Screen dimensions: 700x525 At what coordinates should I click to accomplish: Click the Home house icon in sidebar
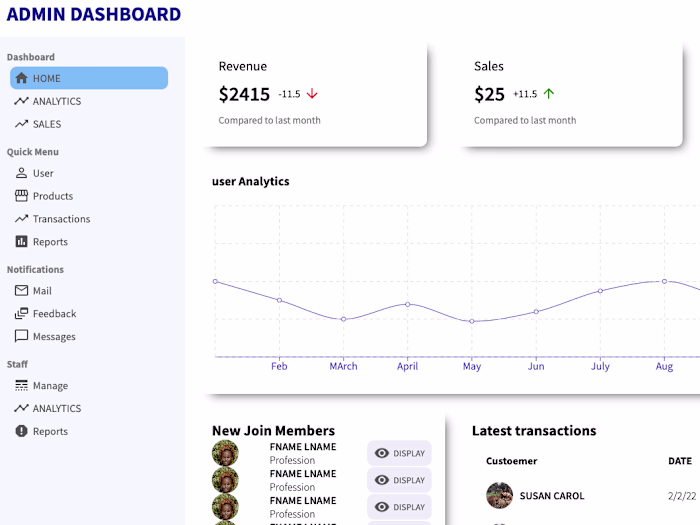tap(21, 78)
